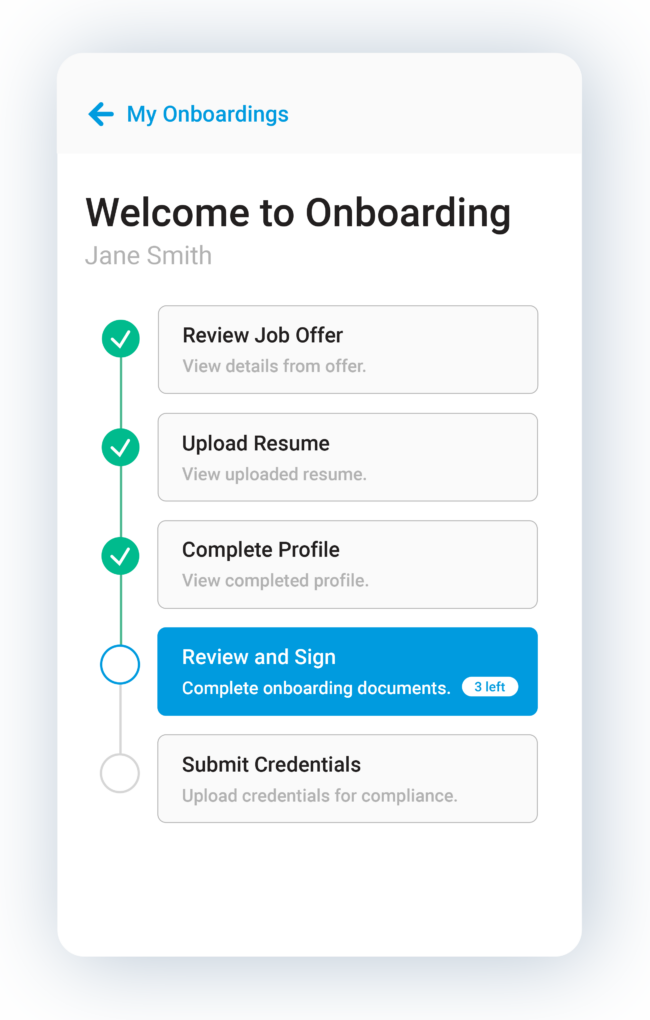The image size is (650, 1020).
Task: Click the green checkmark beside Upload Resume
Action: tap(120, 448)
